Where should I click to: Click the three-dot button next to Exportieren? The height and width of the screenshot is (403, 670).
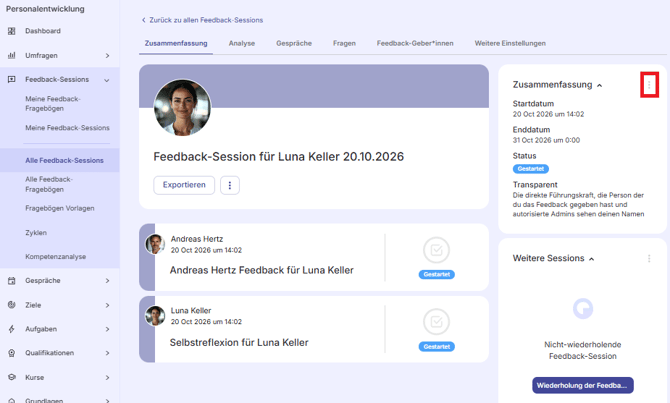pyautogui.click(x=230, y=185)
